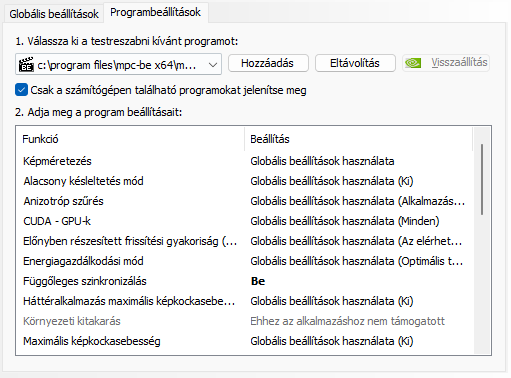Switch to the Globális beállítások tab
The image size is (511, 378).
[54, 14]
